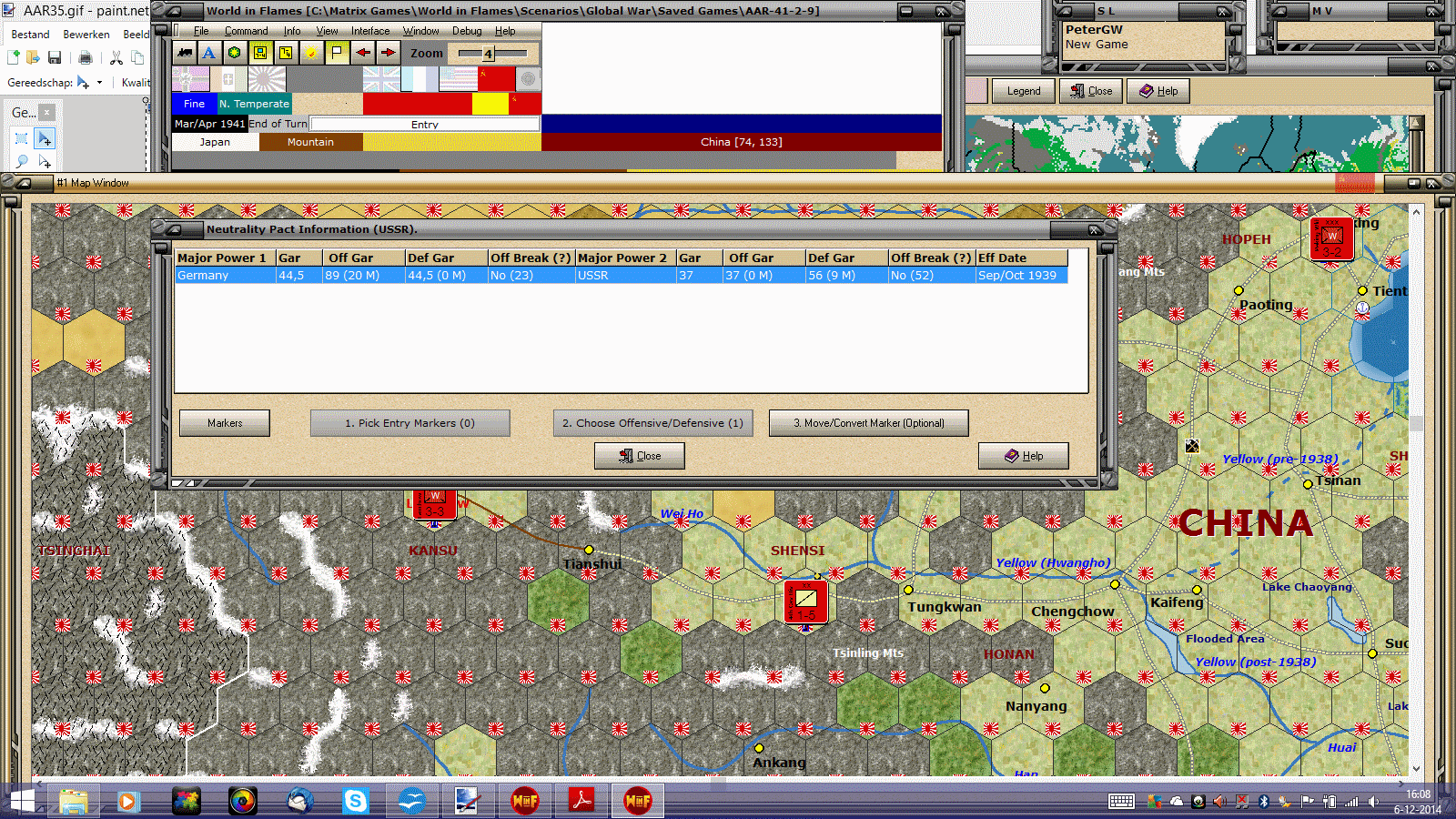Click the paint.net open file icon
This screenshot has width=1456, height=819.
point(34,58)
